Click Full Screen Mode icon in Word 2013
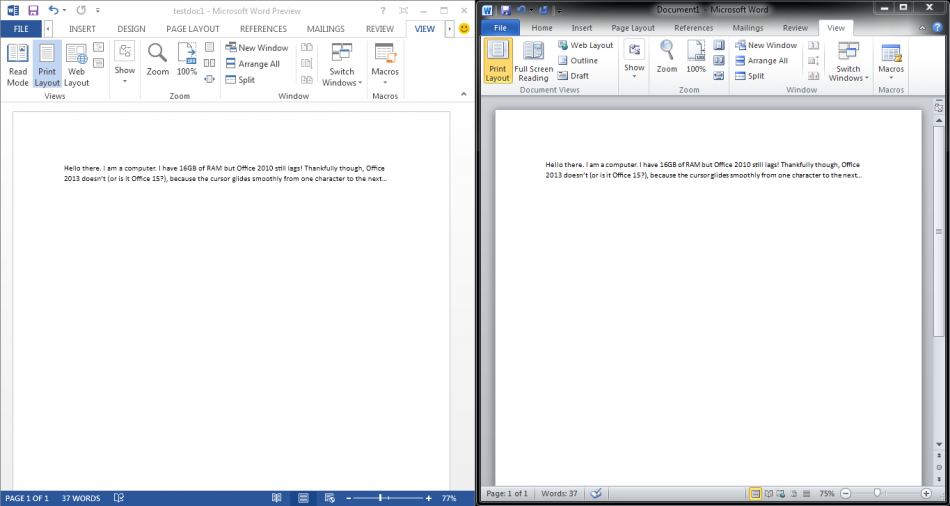 click(x=404, y=10)
